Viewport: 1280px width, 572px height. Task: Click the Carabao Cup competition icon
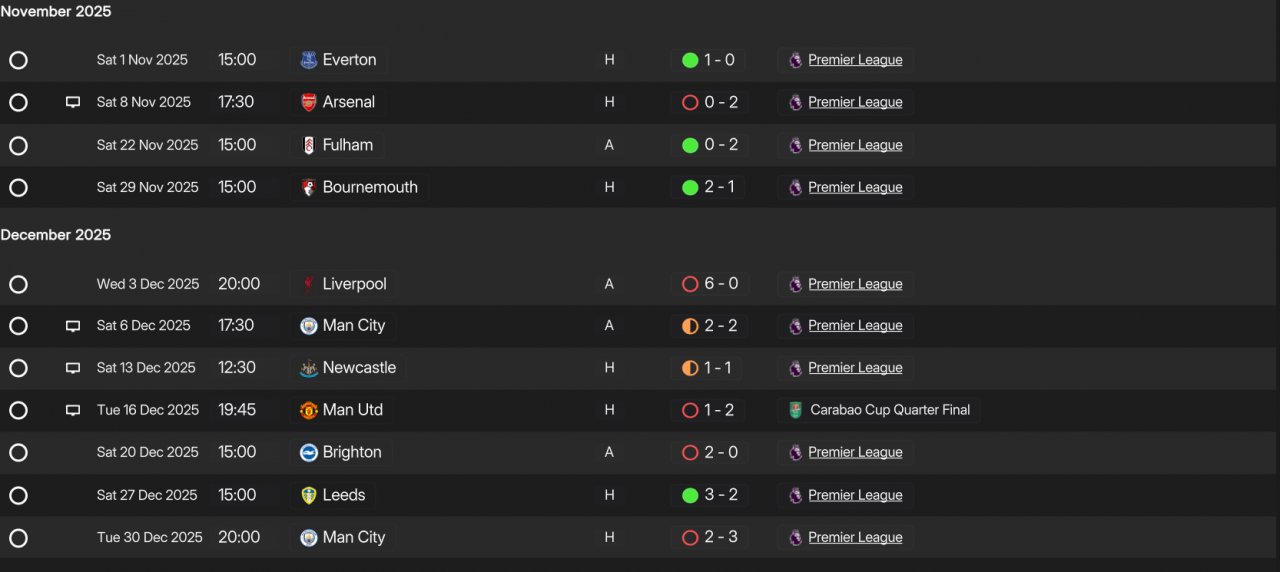click(795, 410)
